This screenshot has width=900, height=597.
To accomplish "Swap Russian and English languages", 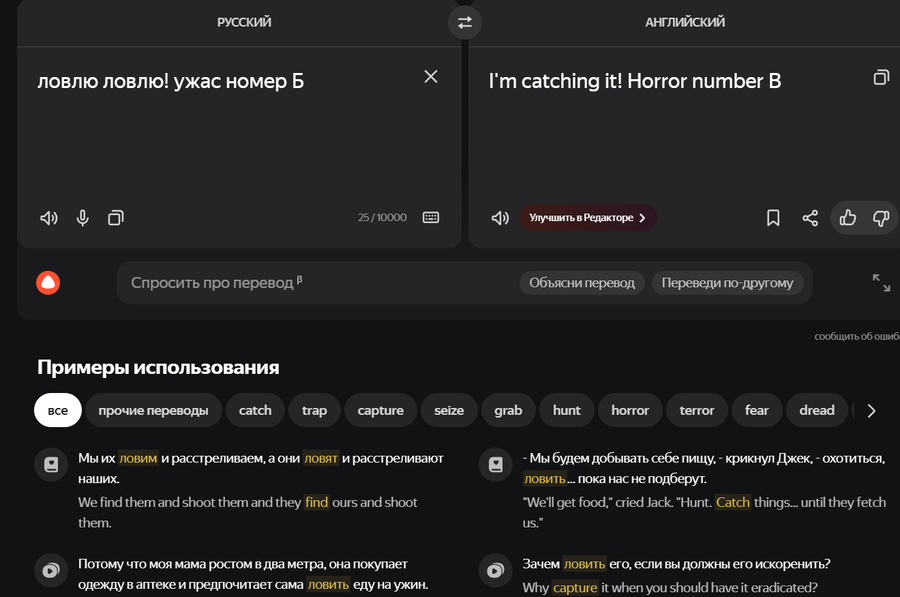I will click(464, 22).
